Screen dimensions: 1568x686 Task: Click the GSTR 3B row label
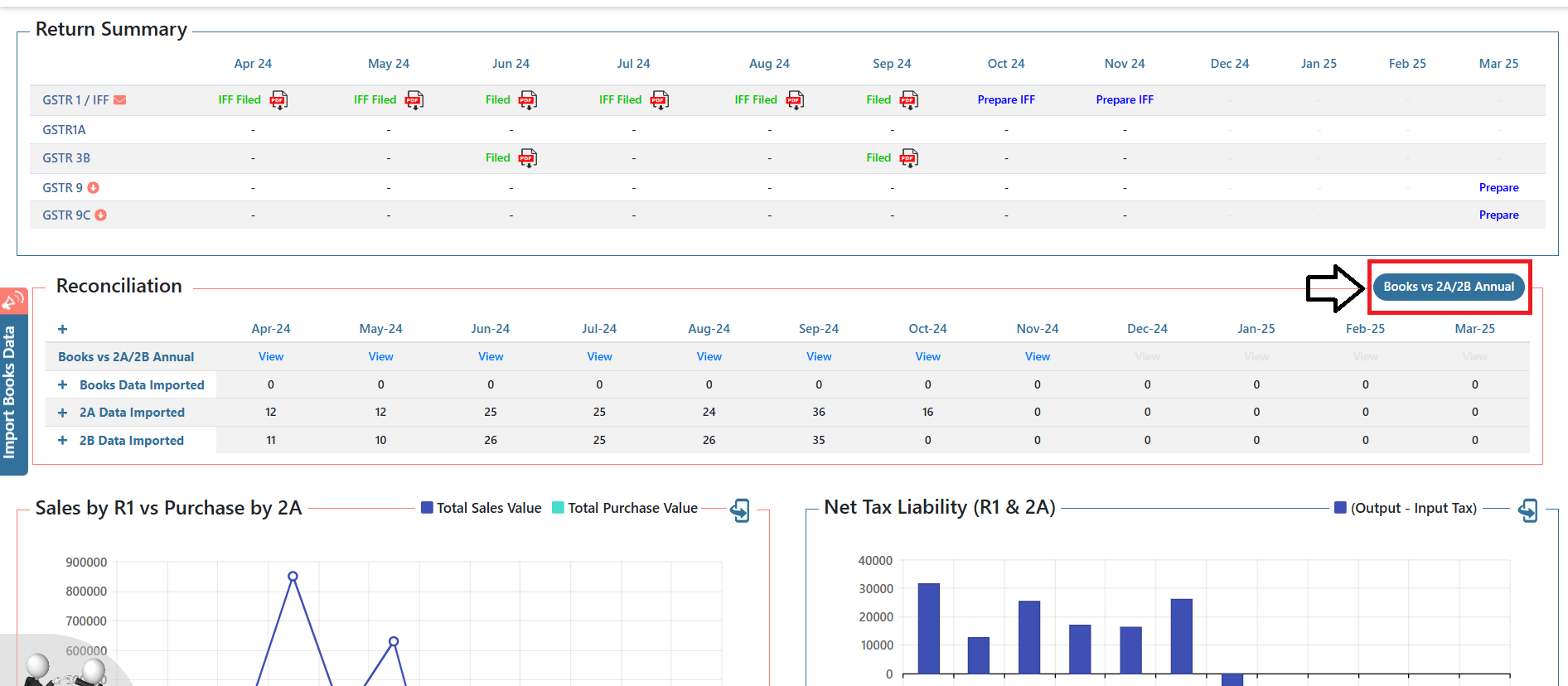click(66, 158)
